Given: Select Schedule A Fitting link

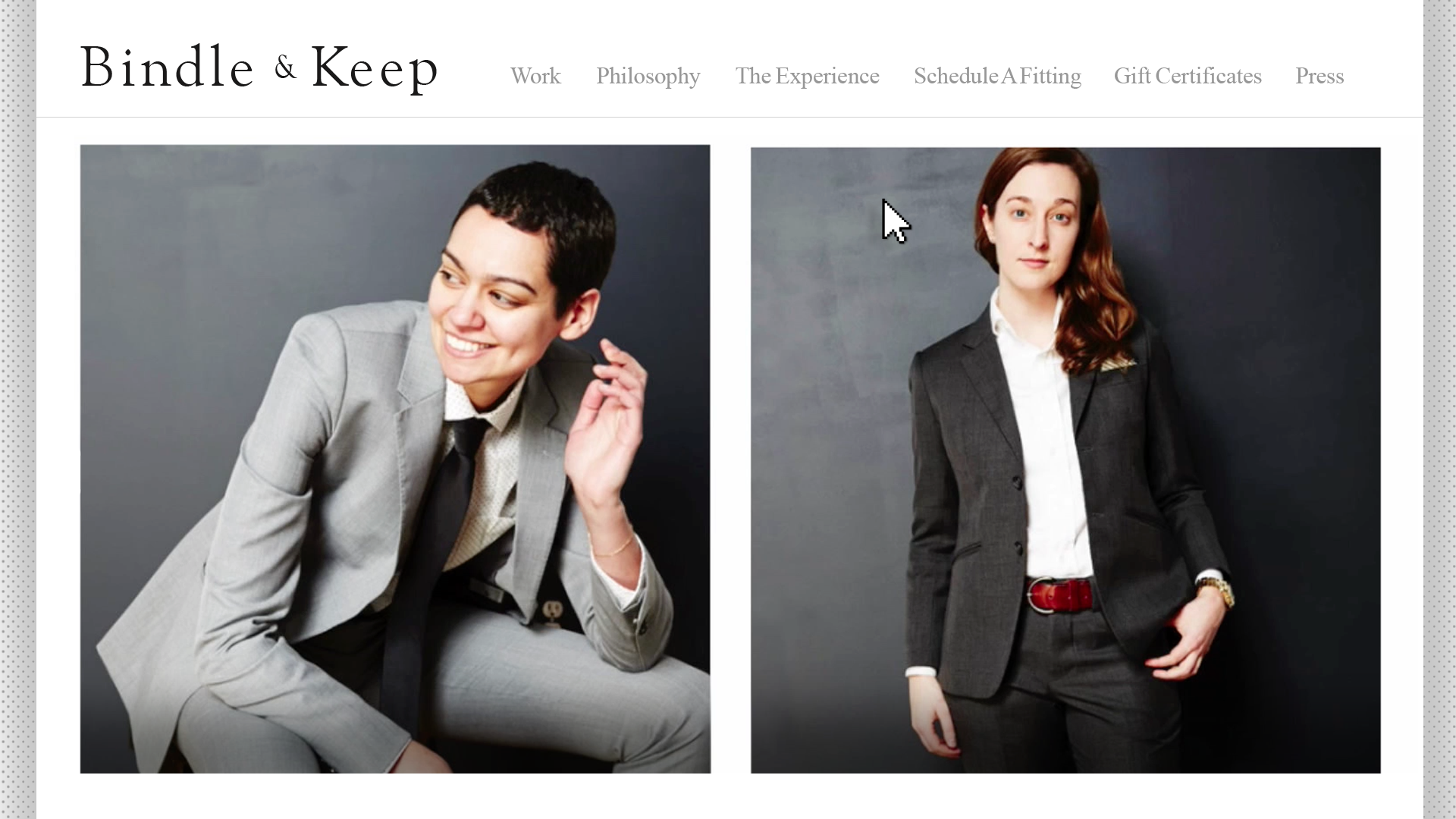Looking at the screenshot, I should [997, 77].
